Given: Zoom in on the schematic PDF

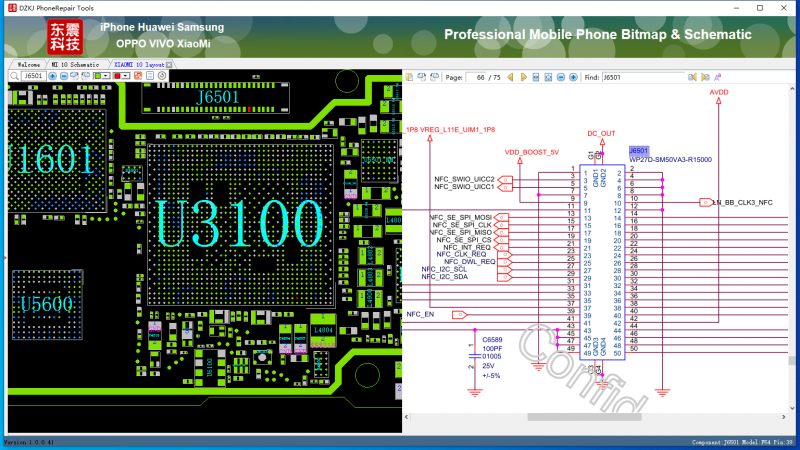Looking at the screenshot, I should 573,77.
